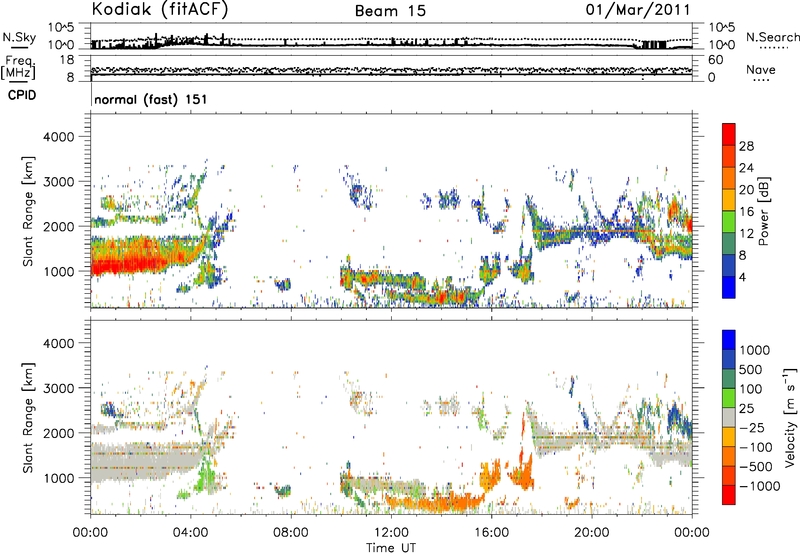Click the '28' Power colorbar tick label
Viewport: 800px width, 554px height.
[746, 146]
